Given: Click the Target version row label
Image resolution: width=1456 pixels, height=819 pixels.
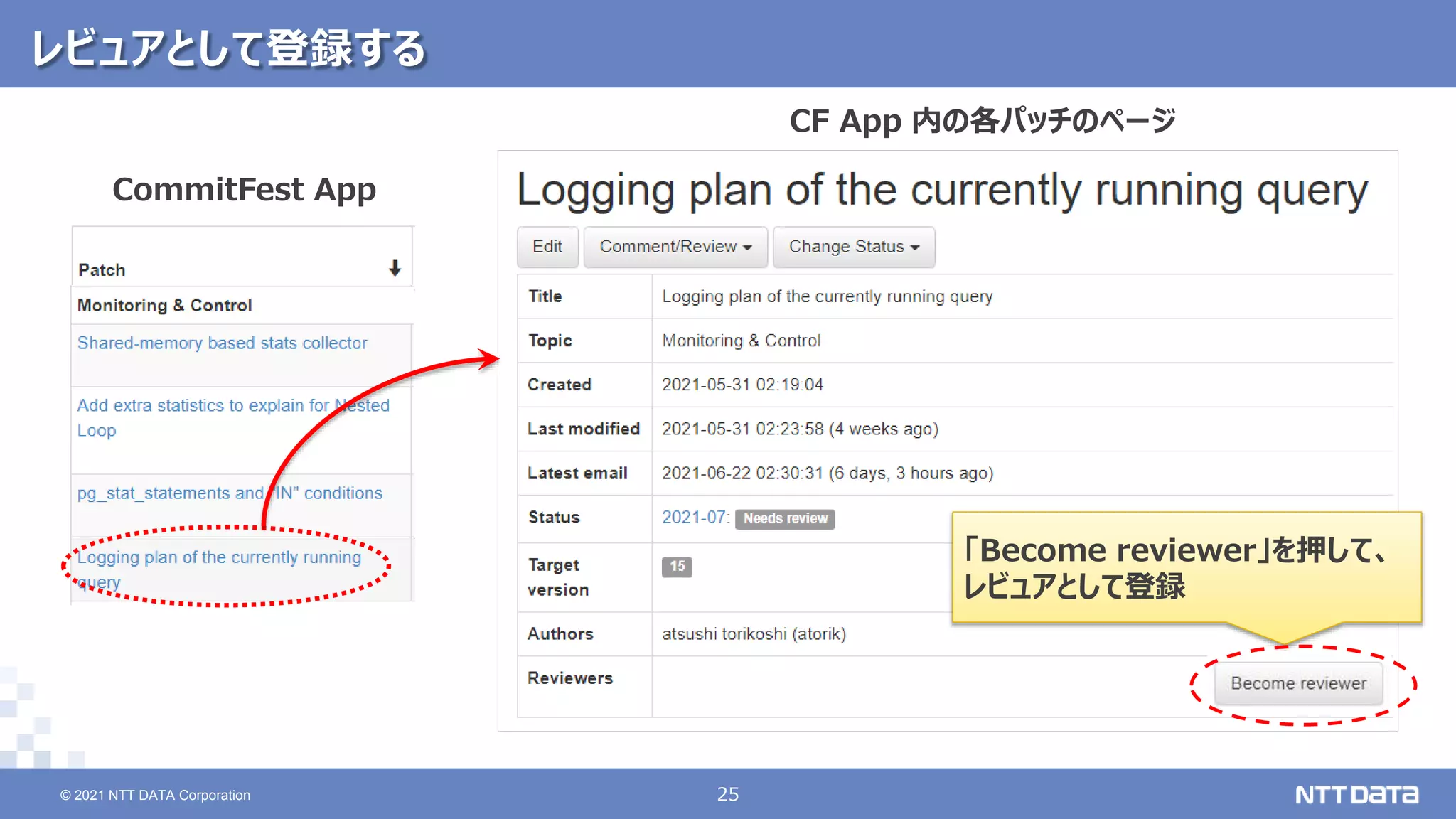Looking at the screenshot, I should [558, 577].
